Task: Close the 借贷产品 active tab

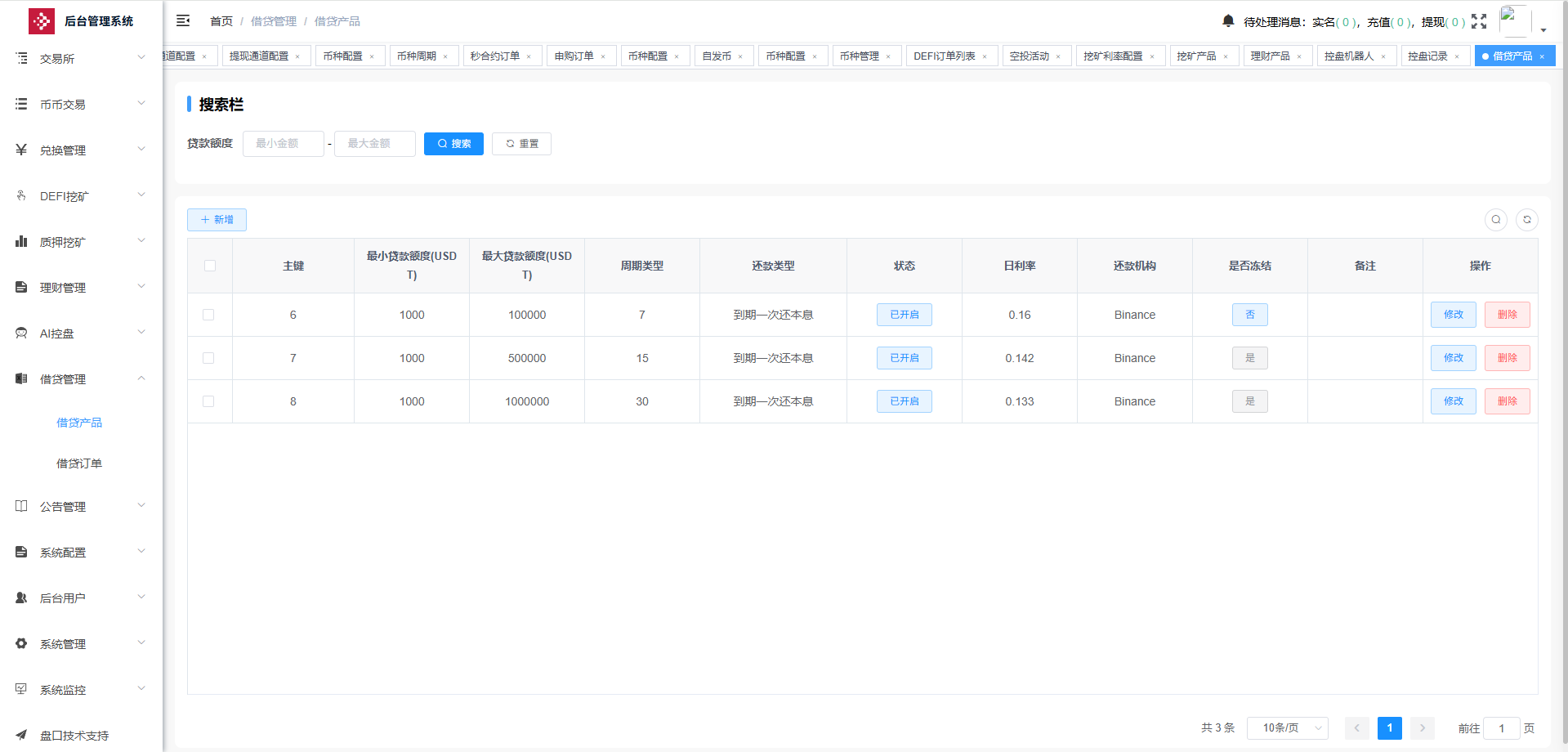Action: point(1542,56)
